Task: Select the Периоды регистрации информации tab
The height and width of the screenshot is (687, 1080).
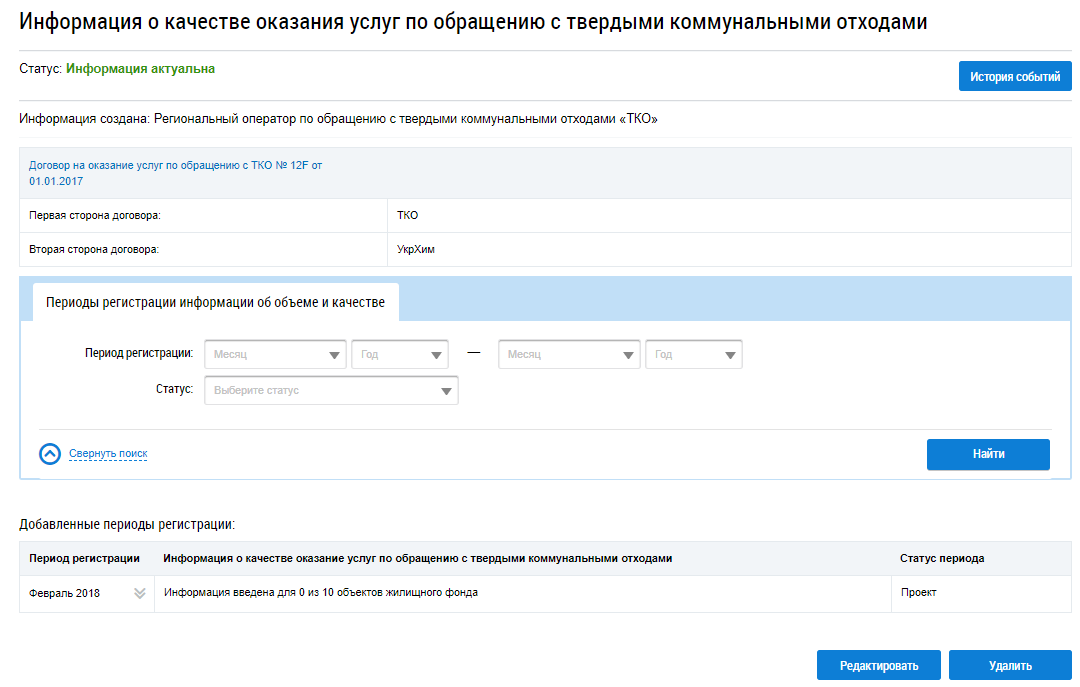Action: click(x=216, y=302)
